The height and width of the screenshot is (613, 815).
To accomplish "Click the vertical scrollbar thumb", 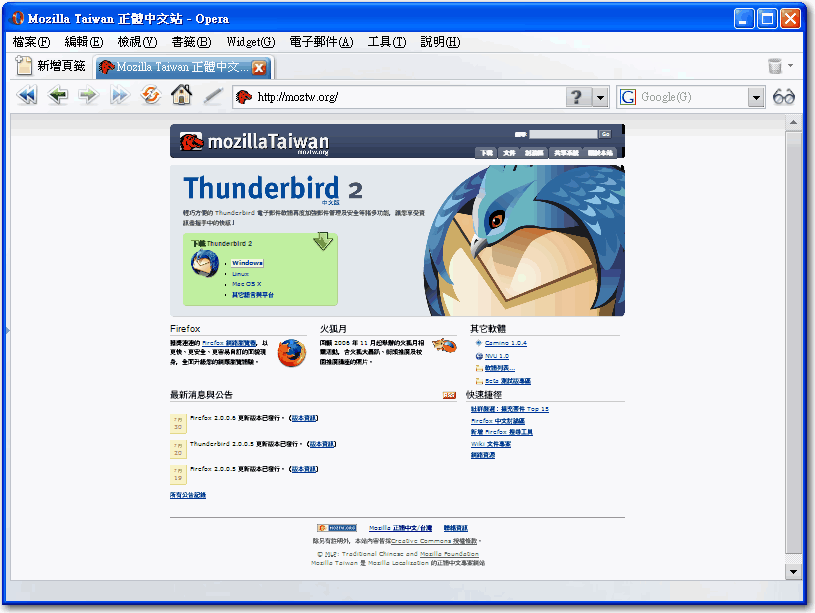I will pos(793,342).
